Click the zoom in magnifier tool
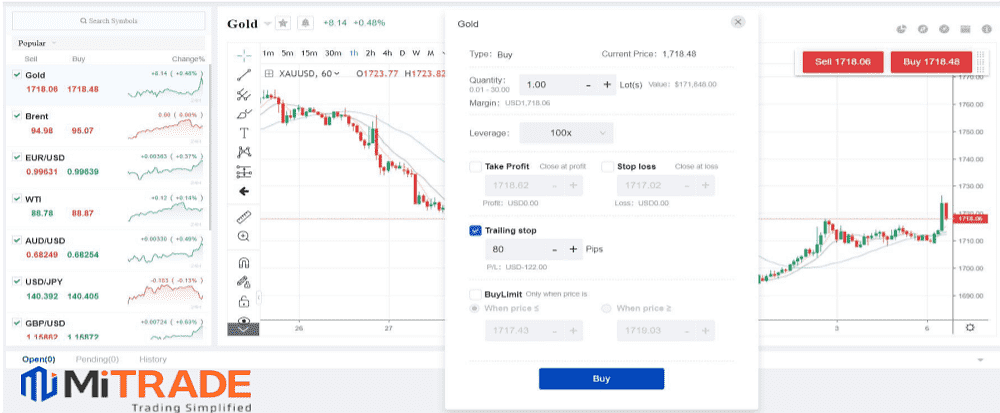The width and height of the screenshot is (1000, 413). pos(244,237)
